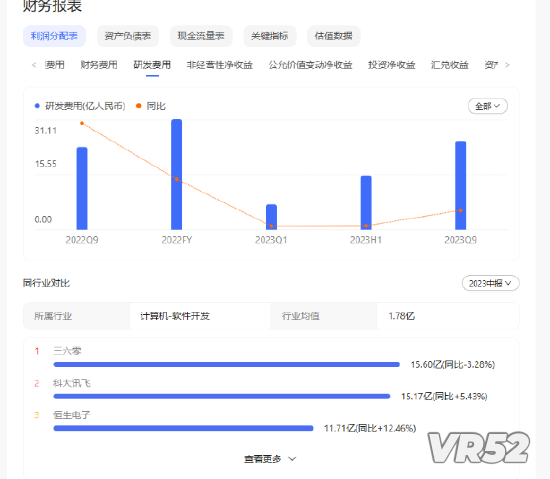
Task: Toggle the 同比 orange legend series
Action: (151, 106)
